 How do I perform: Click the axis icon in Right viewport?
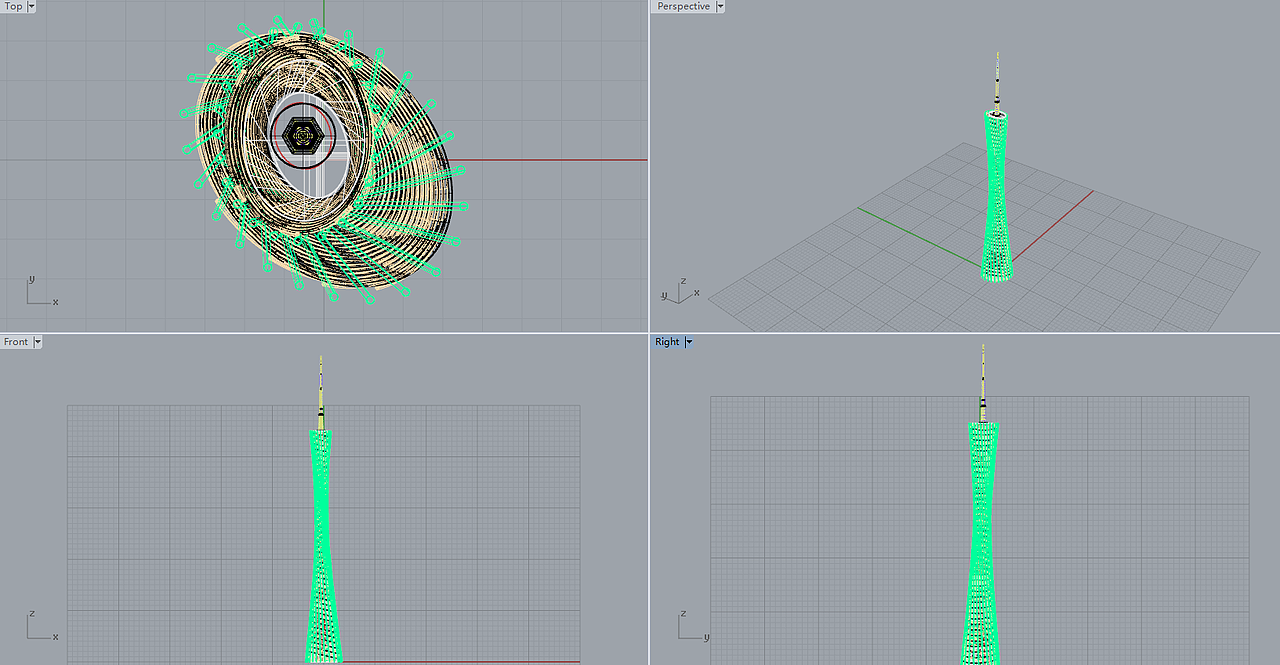point(692,625)
